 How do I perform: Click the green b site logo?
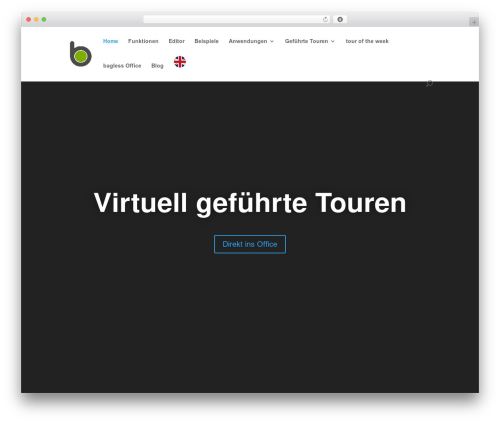click(81, 54)
